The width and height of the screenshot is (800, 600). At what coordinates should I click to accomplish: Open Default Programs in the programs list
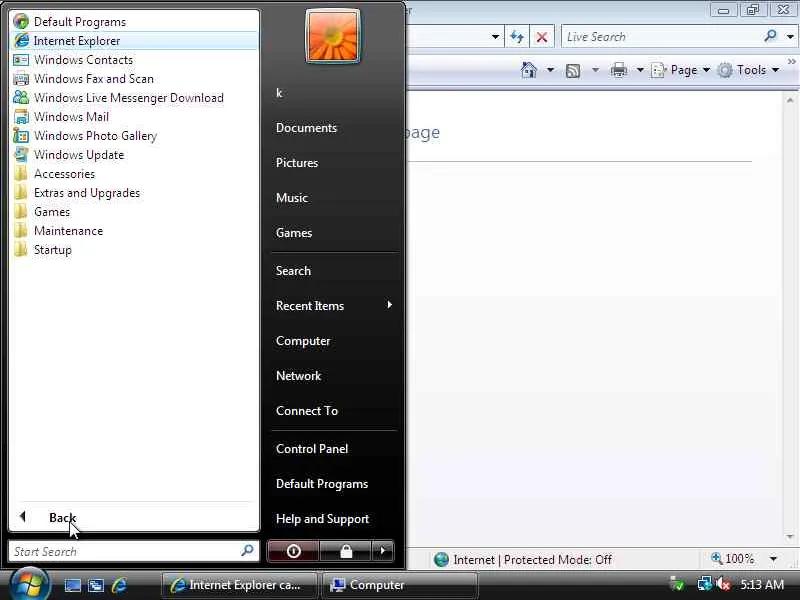click(x=134, y=22)
